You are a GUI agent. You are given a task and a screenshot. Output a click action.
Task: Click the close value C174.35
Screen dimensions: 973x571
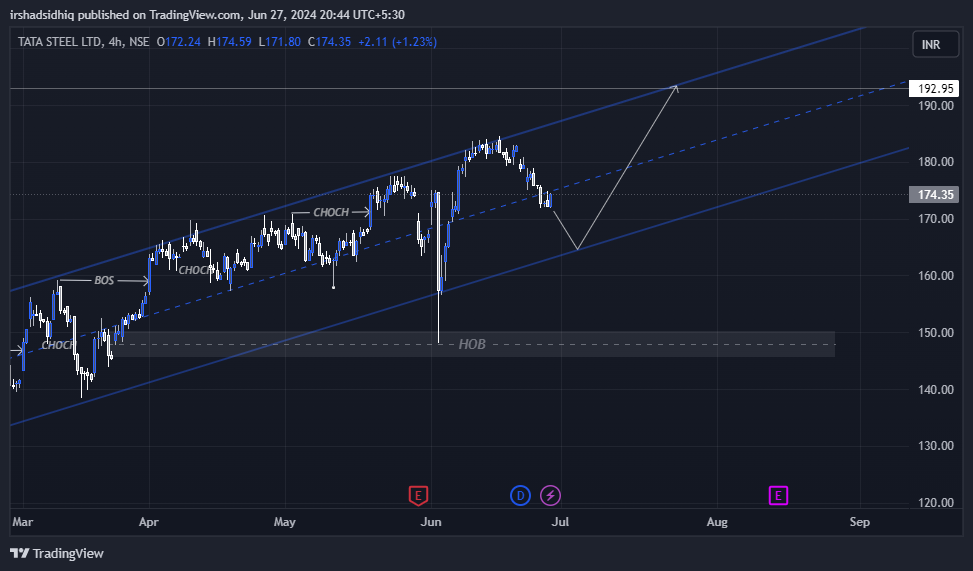tap(330, 42)
